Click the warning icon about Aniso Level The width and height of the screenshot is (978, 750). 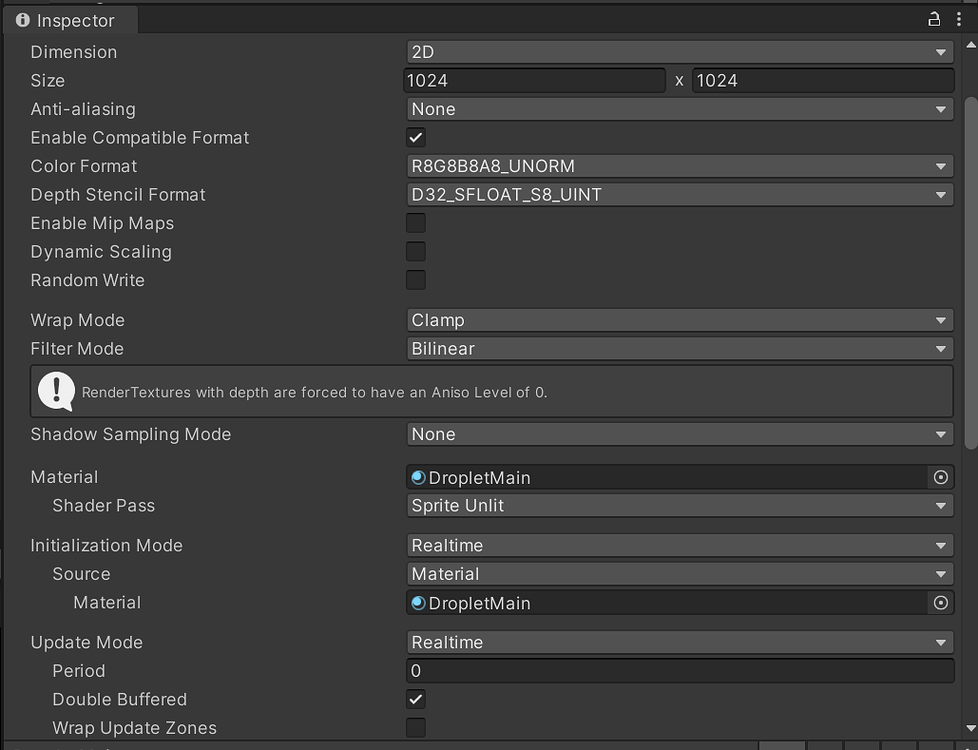pos(55,390)
